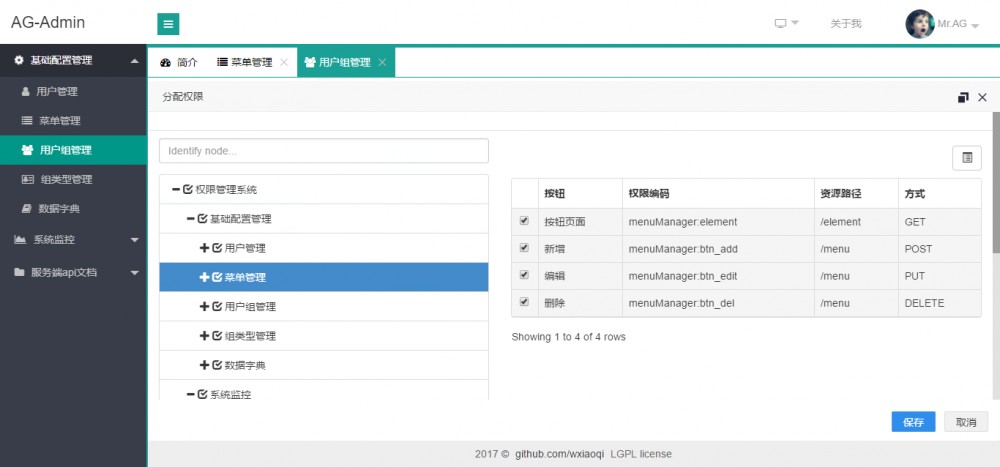The height and width of the screenshot is (467, 1000).
Task: Click the dialog vertical scrollbar
Action: pos(996,182)
